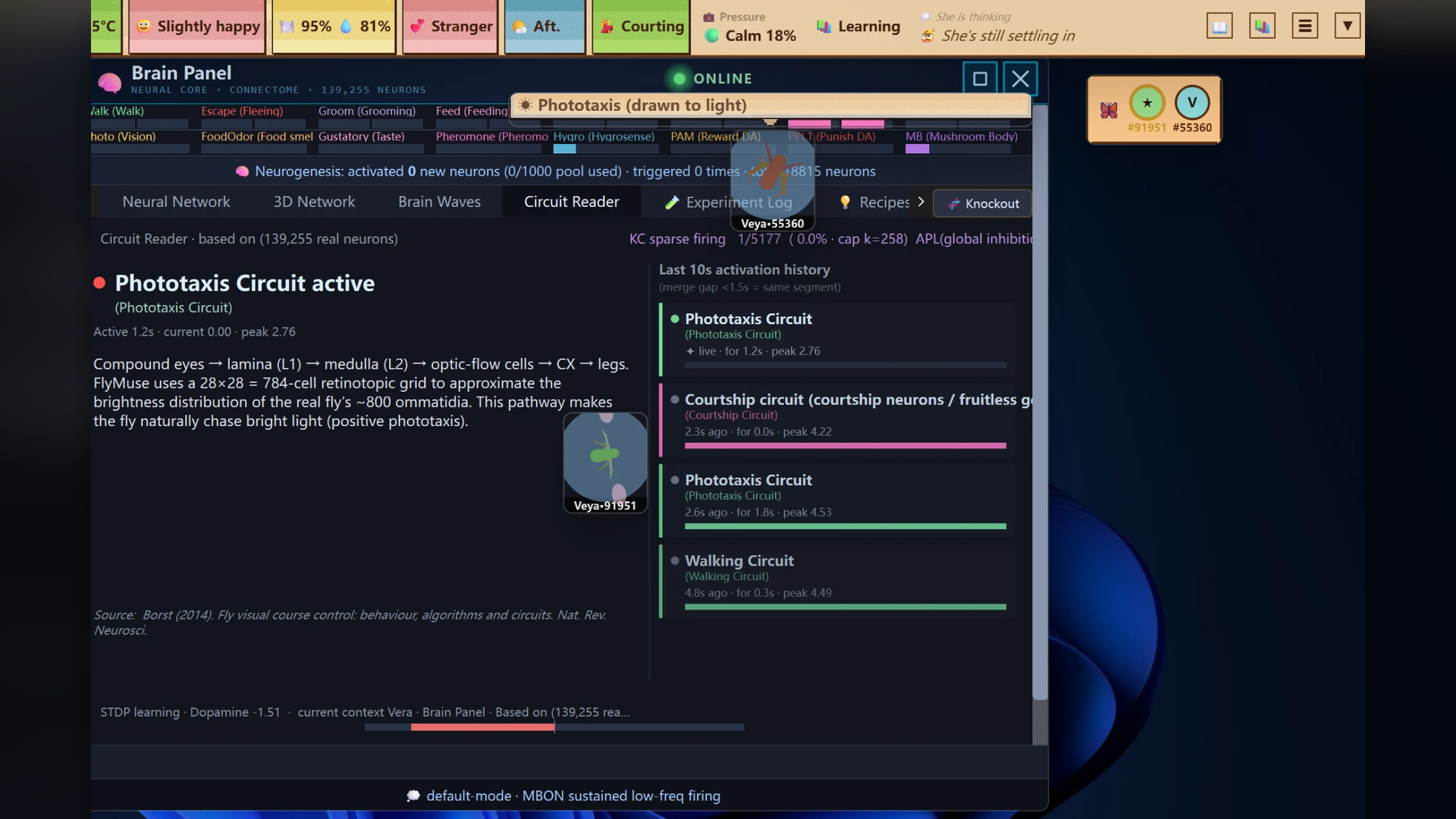The height and width of the screenshot is (819, 1456).
Task: Click the Pheromone neuron group label
Action: coord(492,136)
